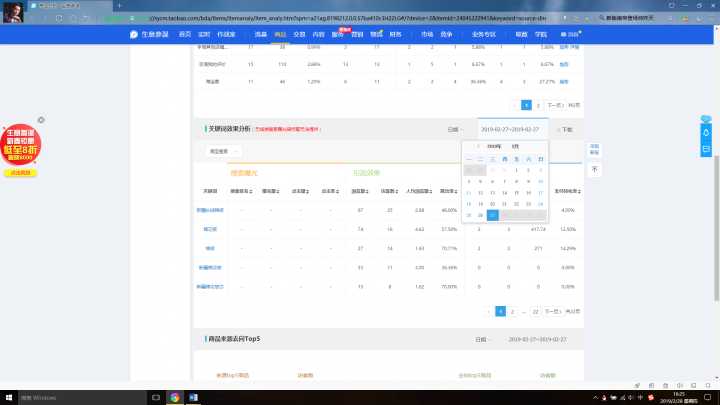Open fifth keyword link in the table
720x405 pixels.
coord(210,287)
